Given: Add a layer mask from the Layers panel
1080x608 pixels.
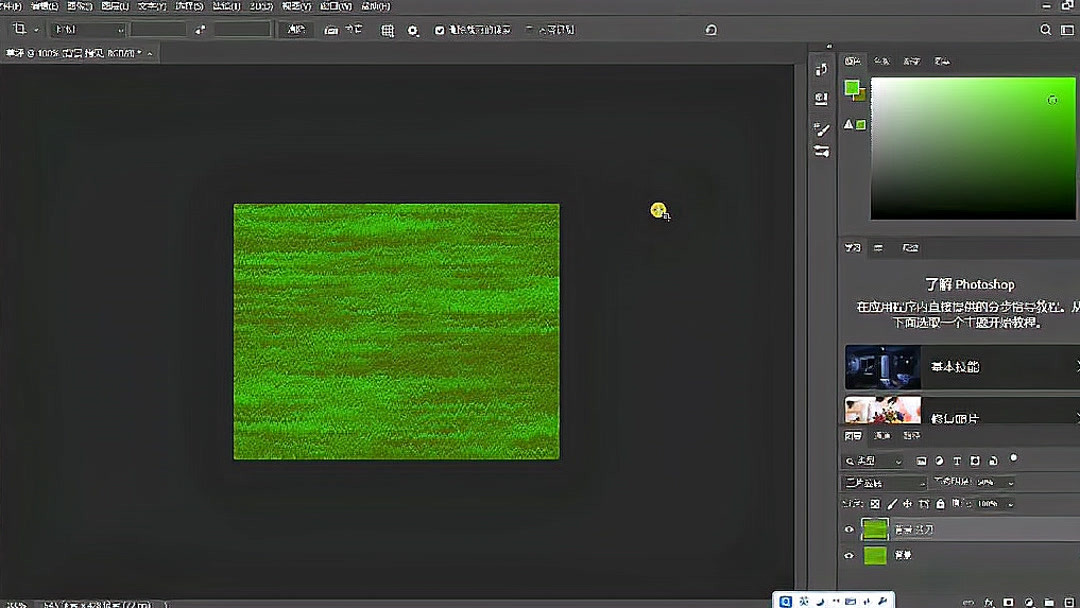Looking at the screenshot, I should click(x=1008, y=601).
